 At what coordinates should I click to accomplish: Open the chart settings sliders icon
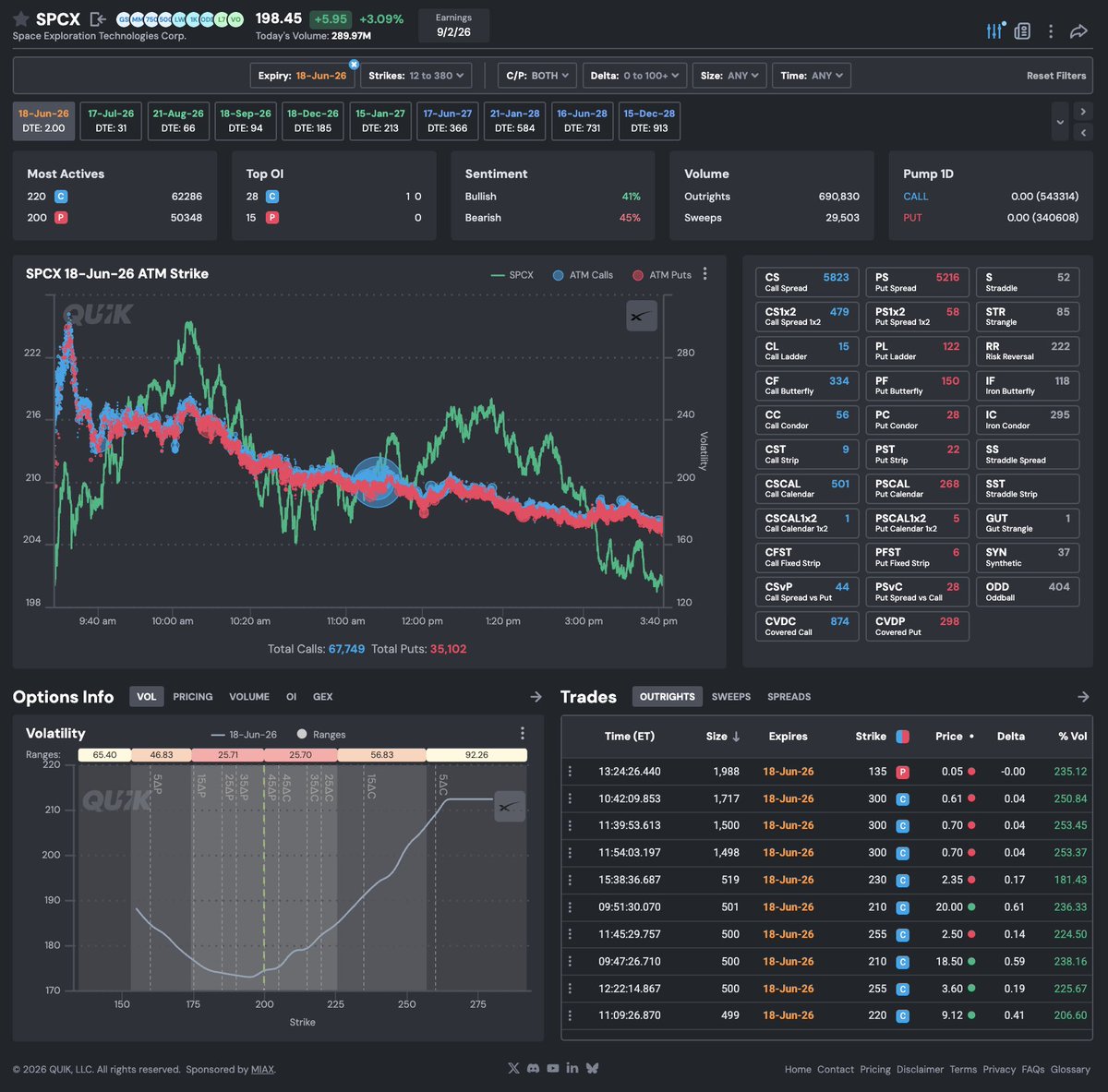tap(994, 30)
